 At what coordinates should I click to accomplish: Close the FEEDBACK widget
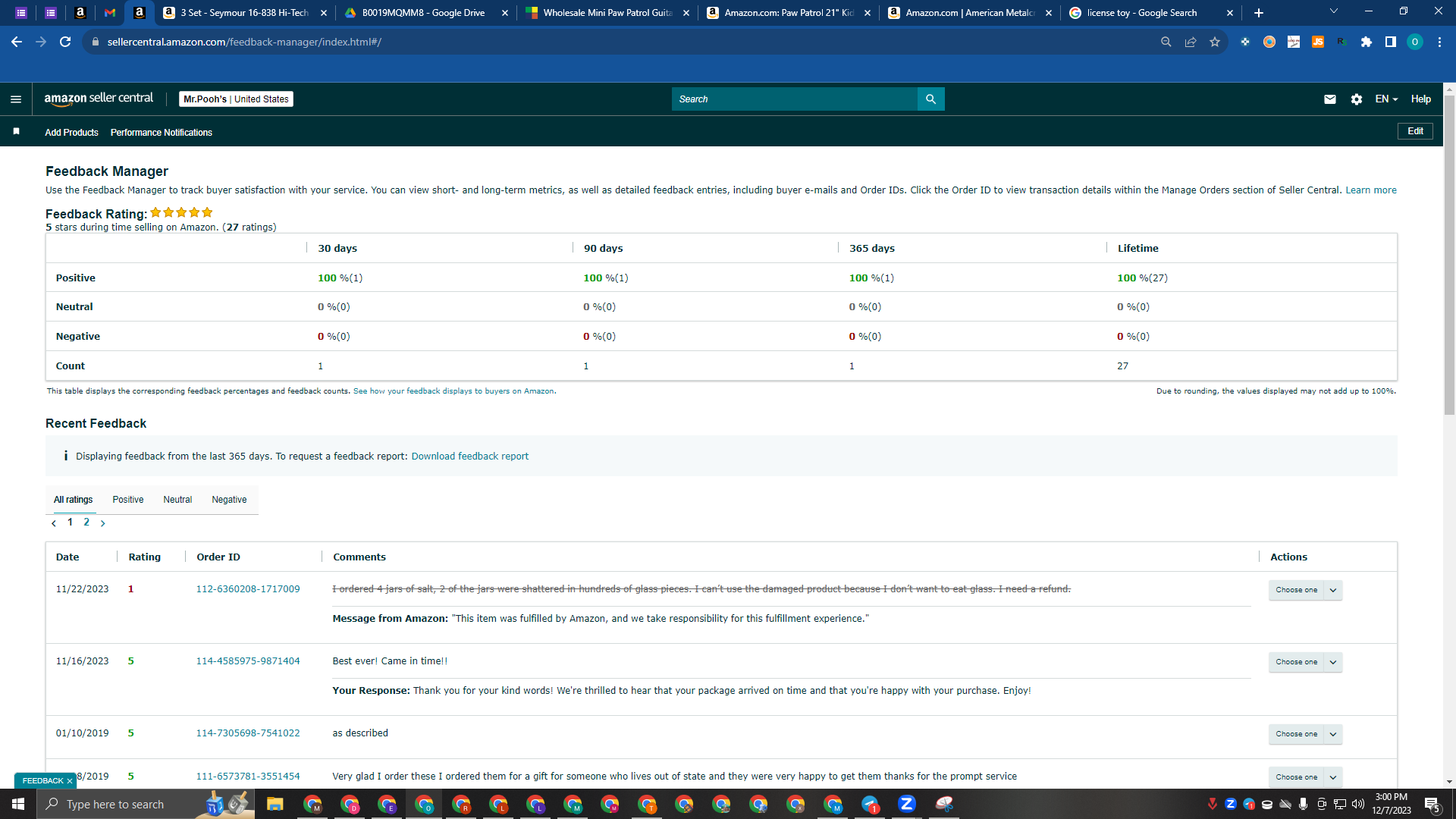tap(70, 781)
